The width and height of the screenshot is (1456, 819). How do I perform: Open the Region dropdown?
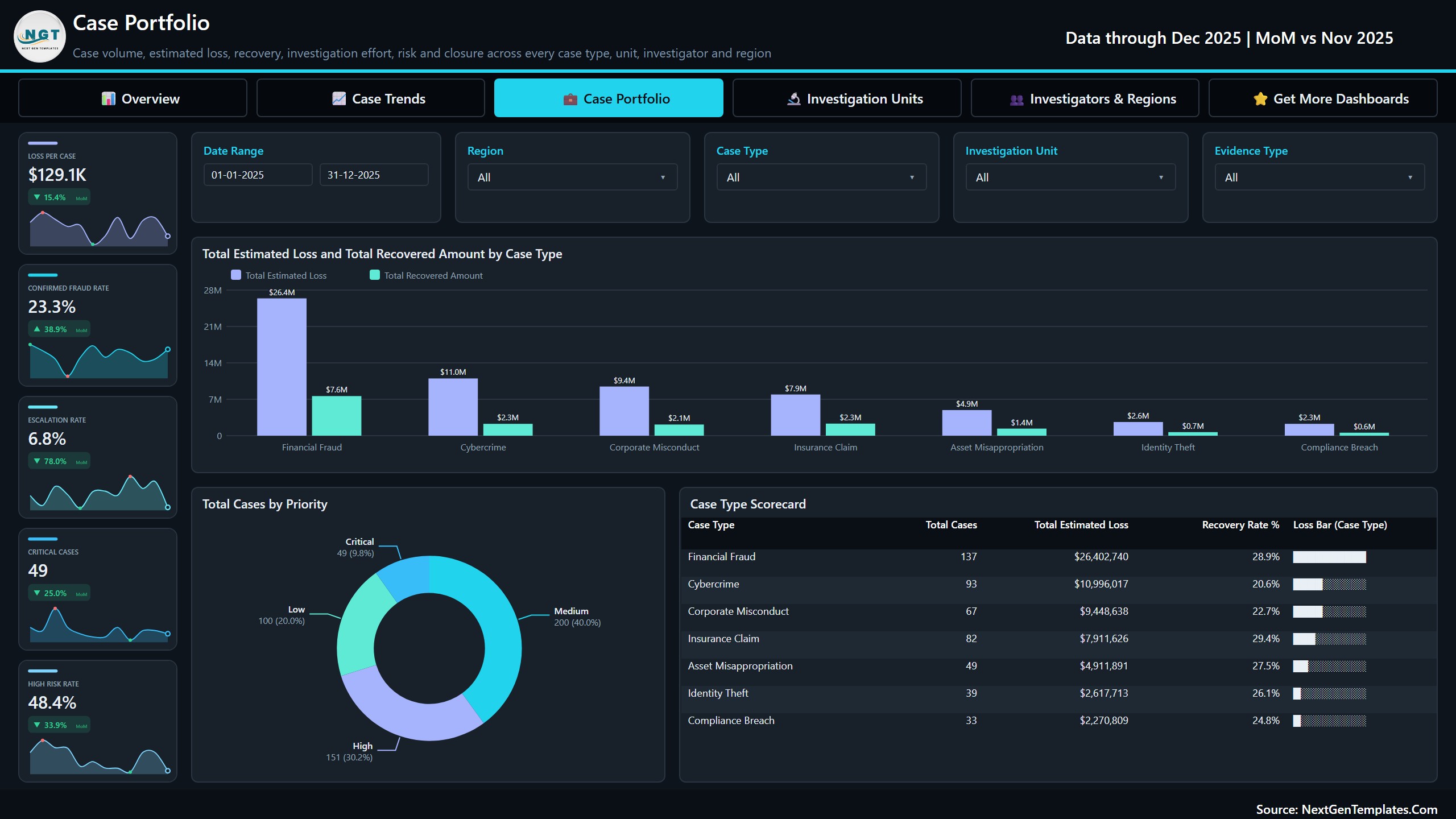coord(573,177)
